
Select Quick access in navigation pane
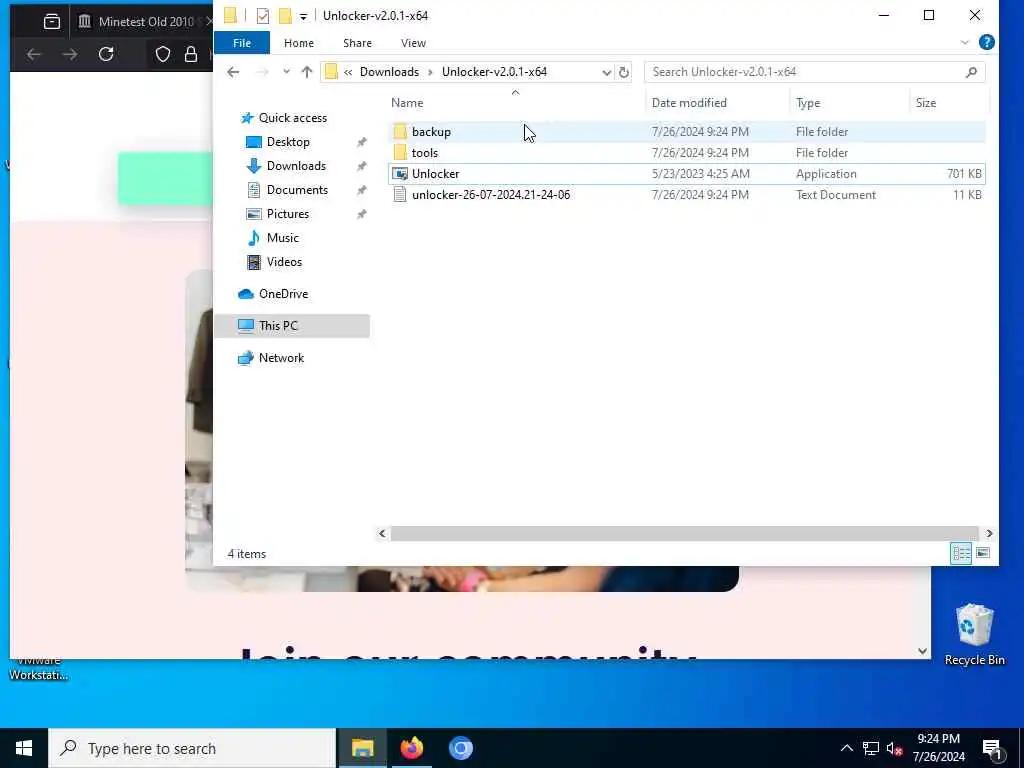[293, 118]
